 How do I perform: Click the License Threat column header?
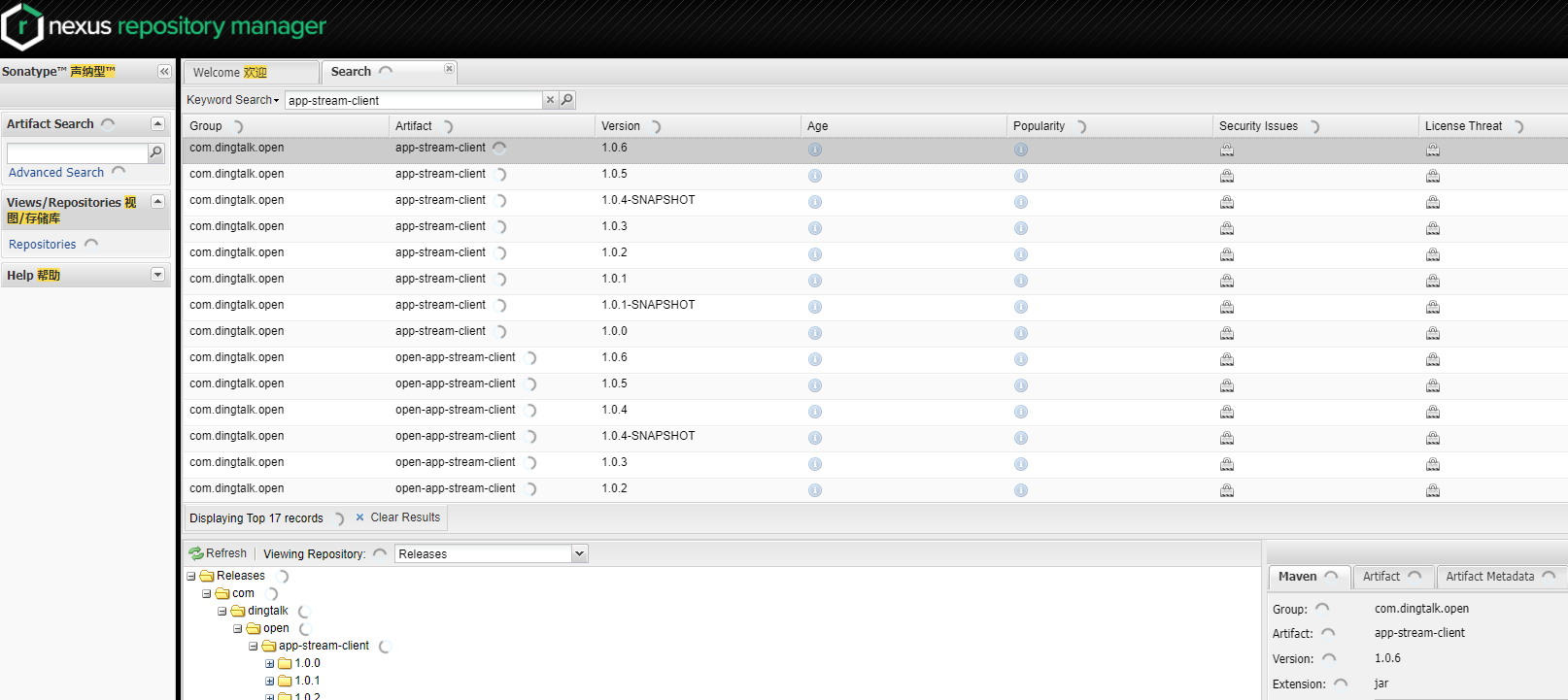[x=1493, y=126]
